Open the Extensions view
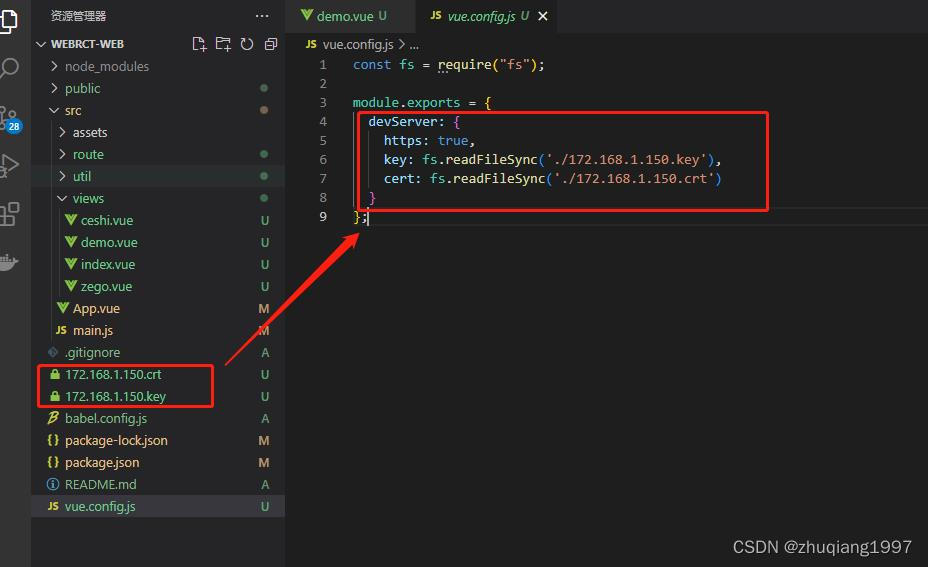 click(x=9, y=214)
